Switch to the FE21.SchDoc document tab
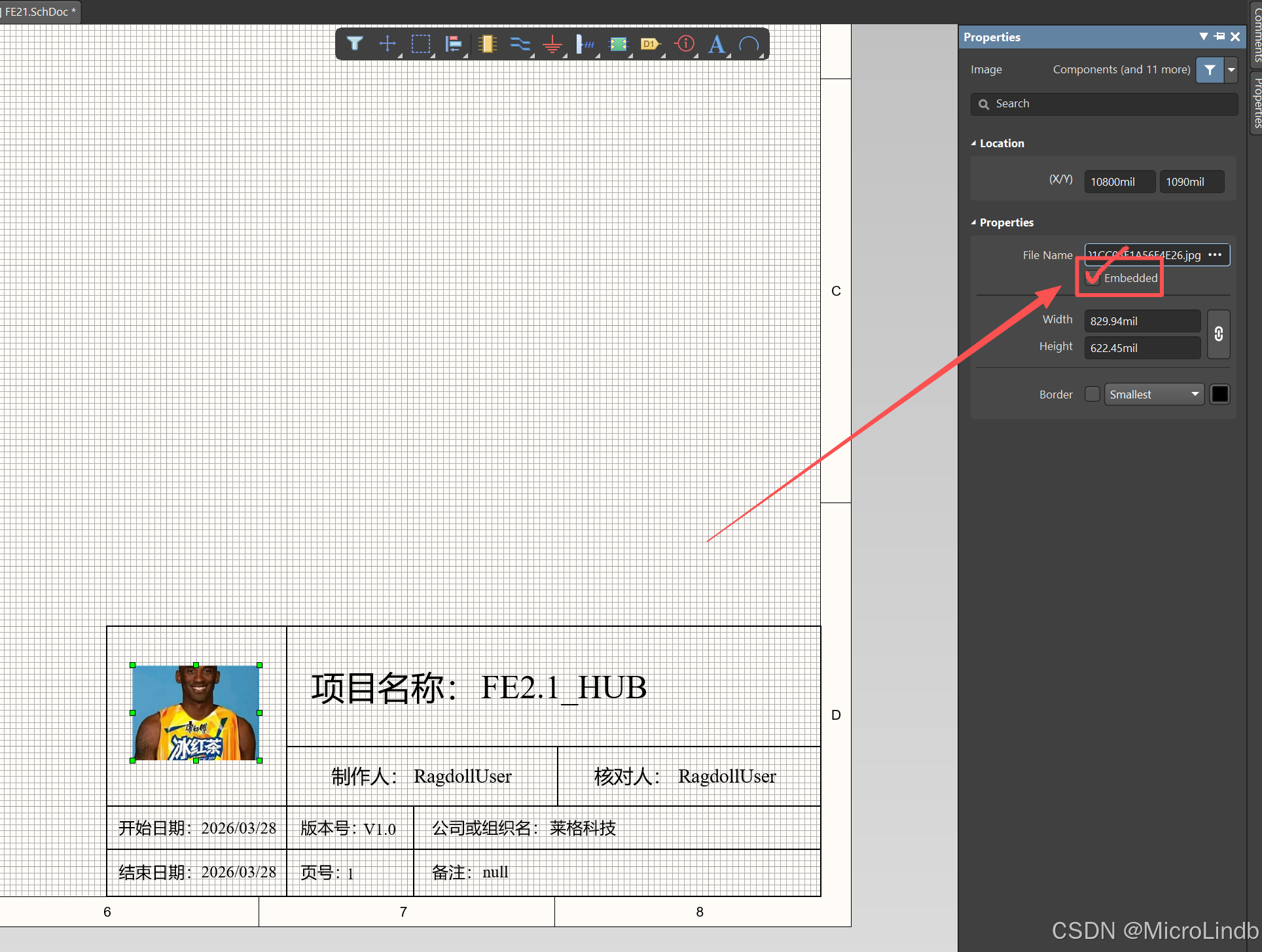The height and width of the screenshot is (952, 1262). (x=39, y=12)
